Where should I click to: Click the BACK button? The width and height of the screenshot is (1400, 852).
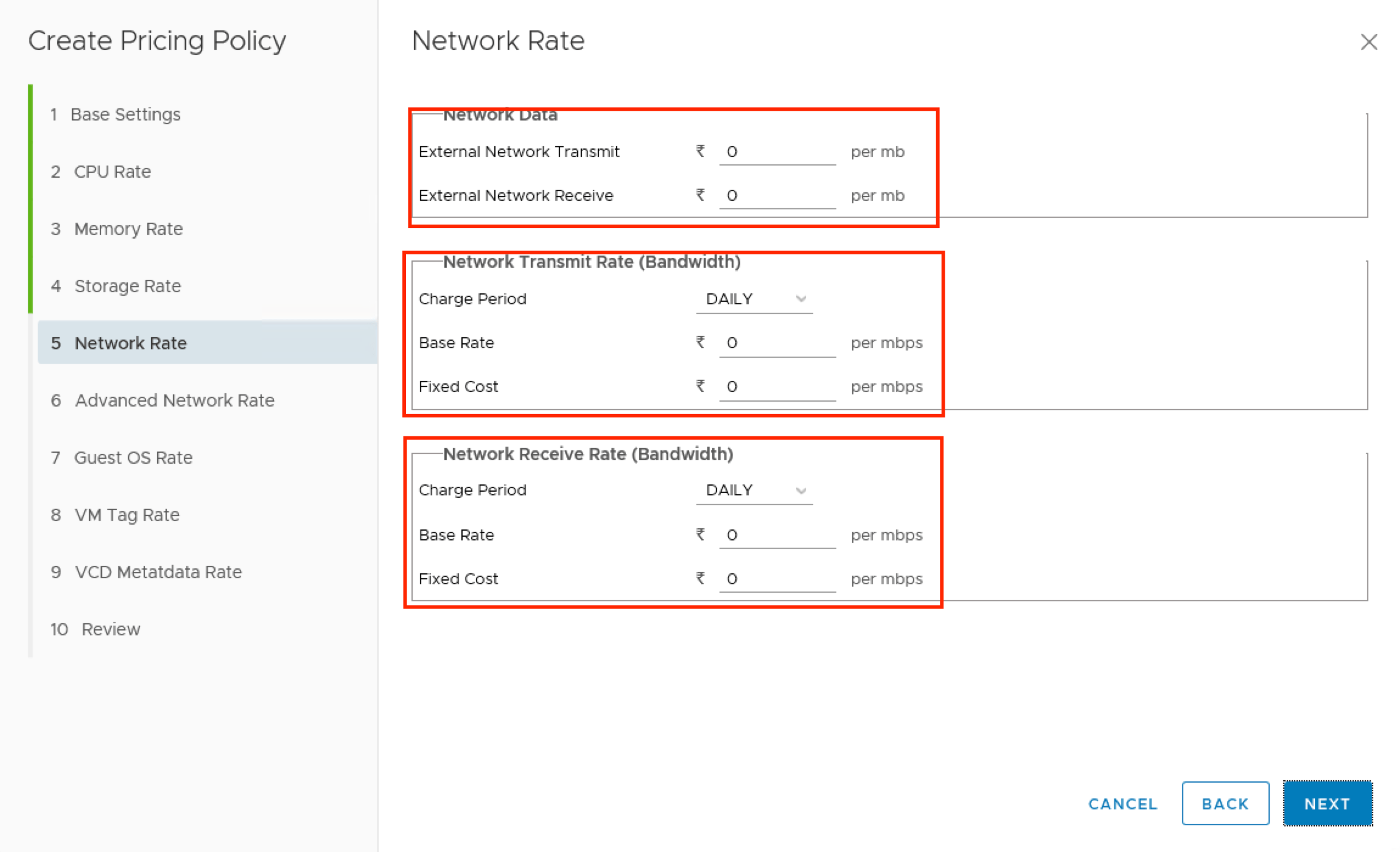1225,804
